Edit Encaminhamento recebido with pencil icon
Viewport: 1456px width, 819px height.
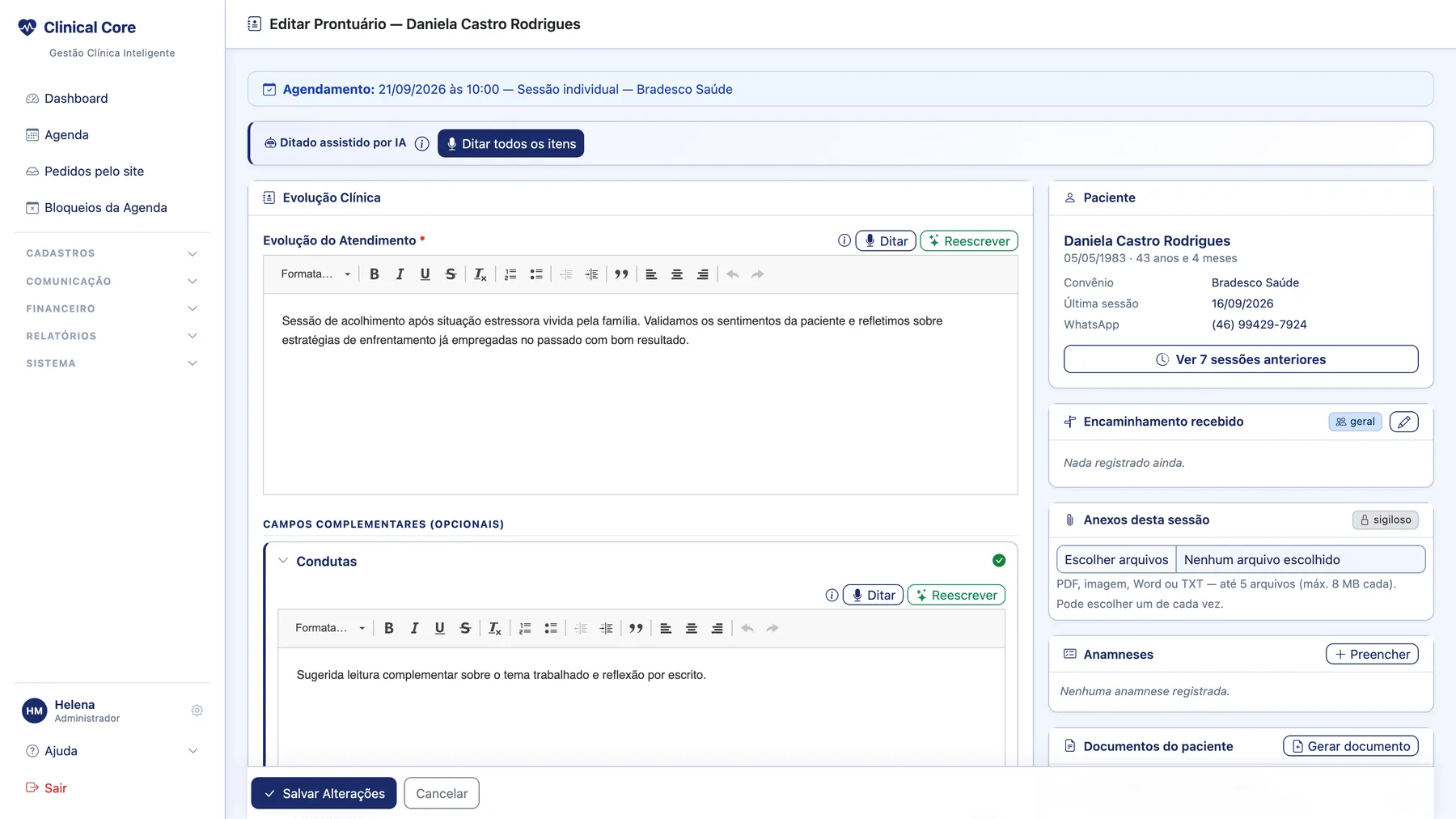pyautogui.click(x=1404, y=422)
